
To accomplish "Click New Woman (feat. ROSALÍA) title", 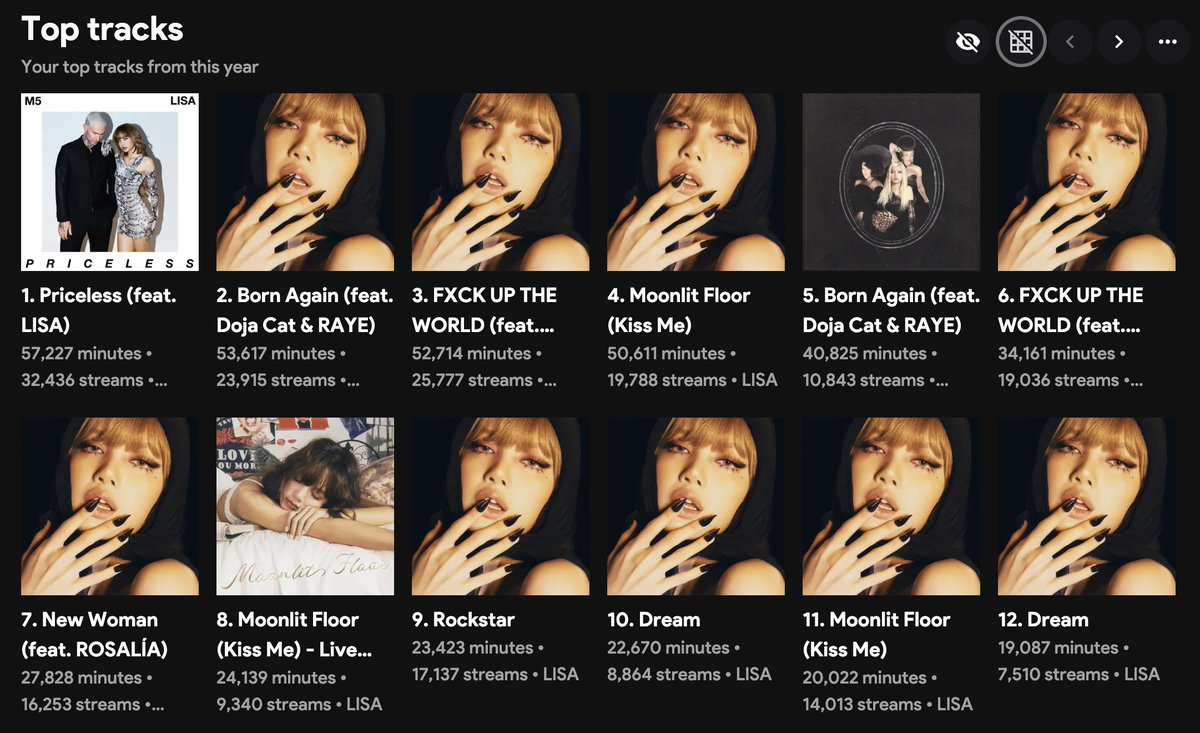I will [92, 634].
